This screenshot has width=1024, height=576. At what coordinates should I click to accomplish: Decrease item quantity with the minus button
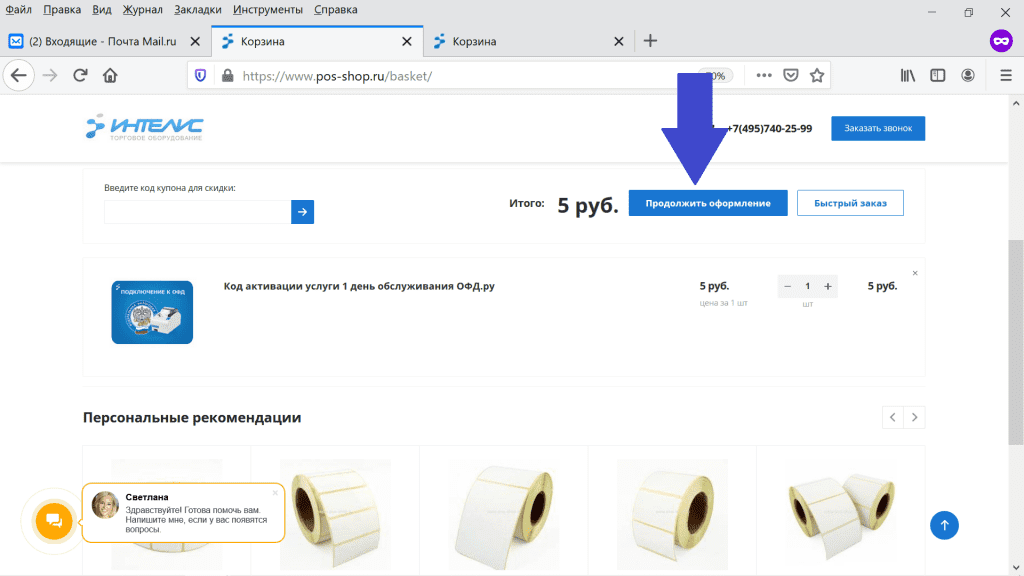tap(787, 286)
